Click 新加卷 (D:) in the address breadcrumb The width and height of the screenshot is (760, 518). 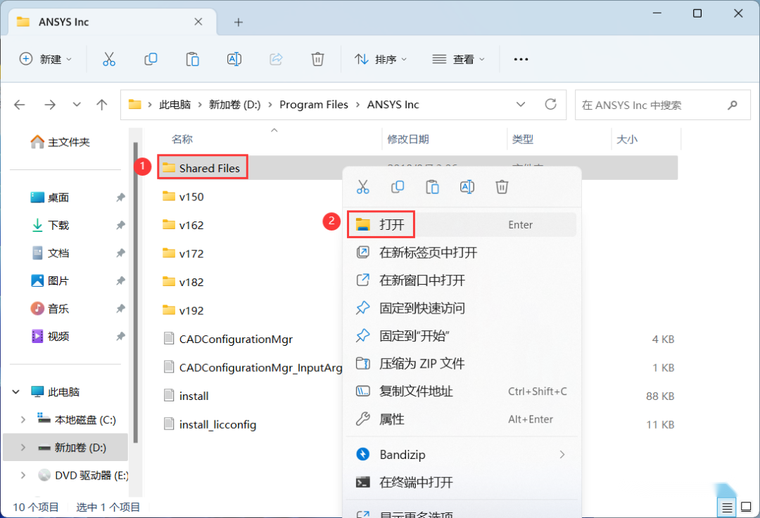point(235,105)
